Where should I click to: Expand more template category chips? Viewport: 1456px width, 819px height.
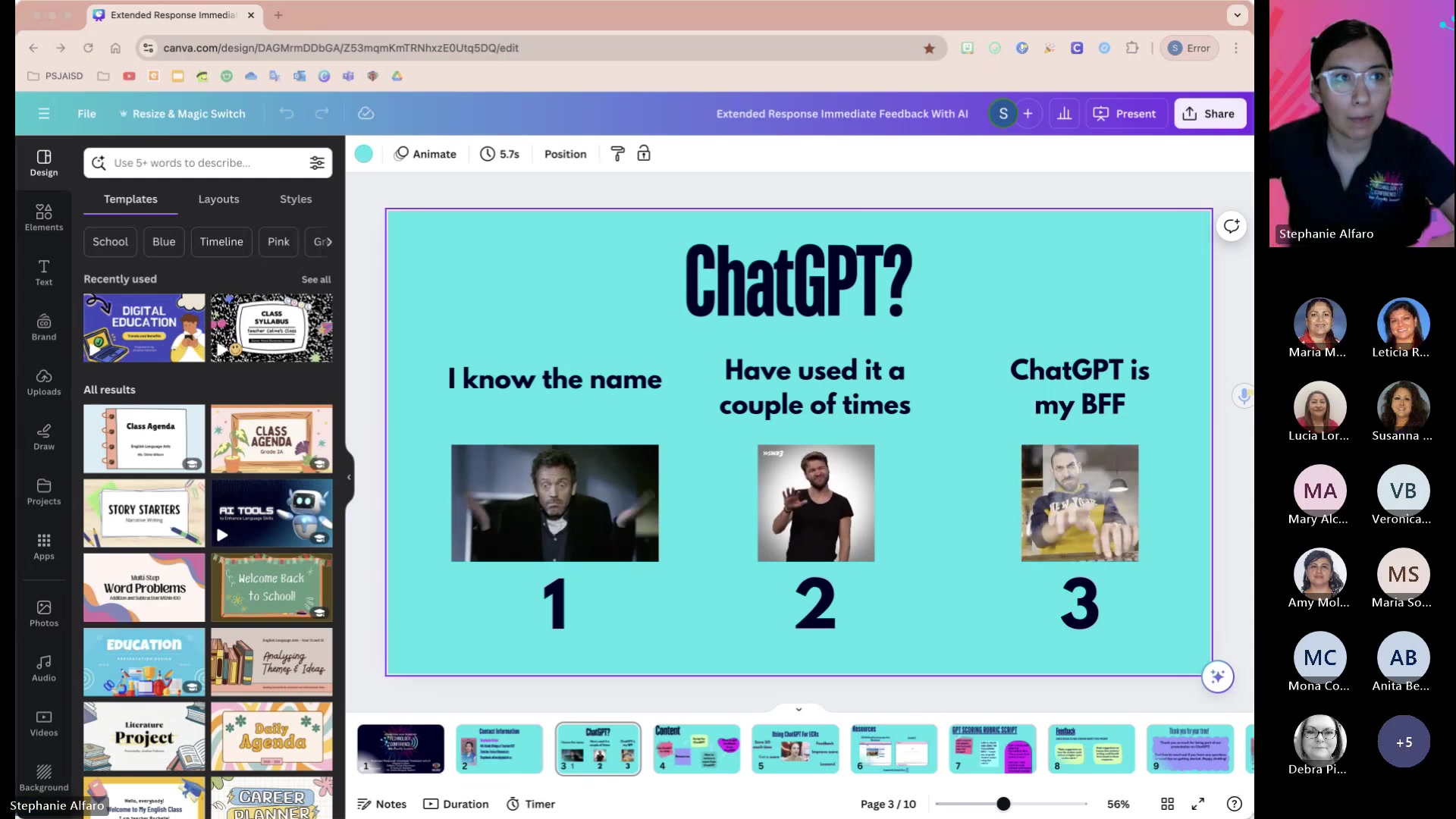[x=328, y=242]
